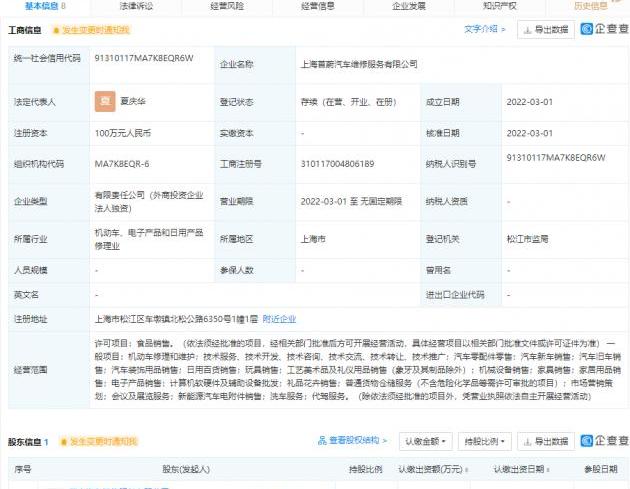Click business term 2022-03-01 至 无固定期限
Viewport: 630px width, 489px height.
point(352,201)
